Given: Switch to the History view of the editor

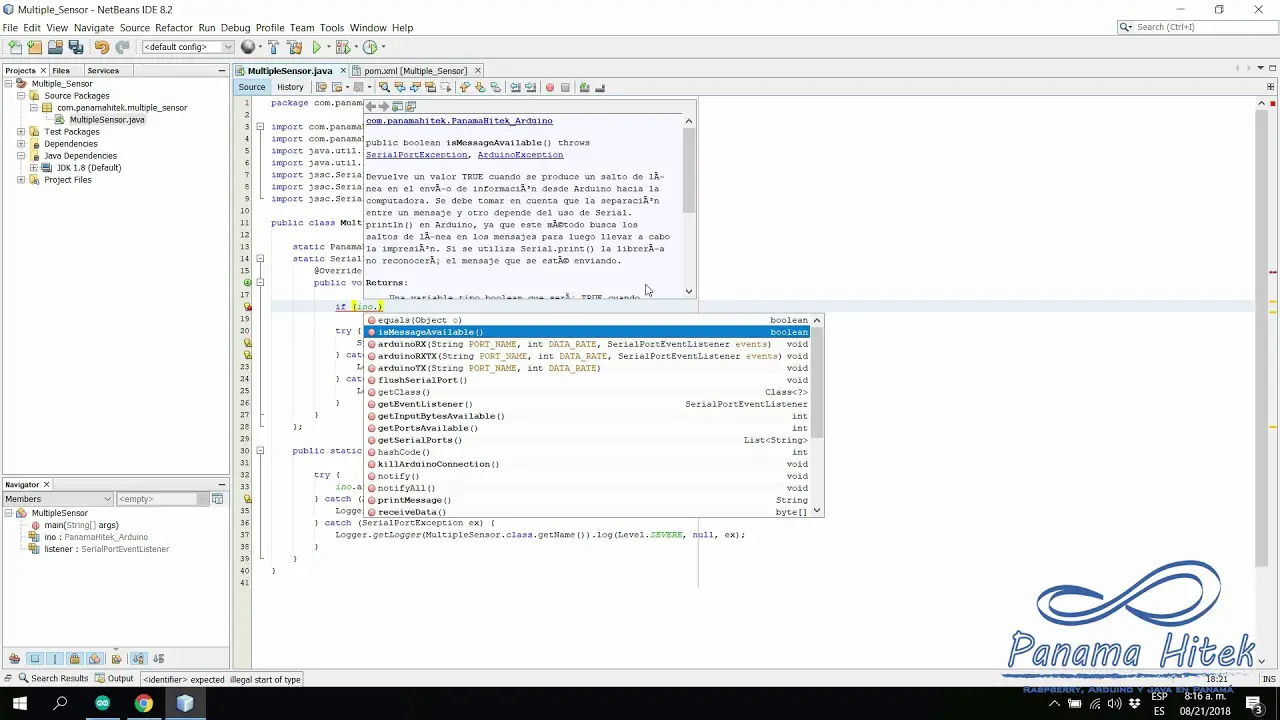Looking at the screenshot, I should coord(290,87).
